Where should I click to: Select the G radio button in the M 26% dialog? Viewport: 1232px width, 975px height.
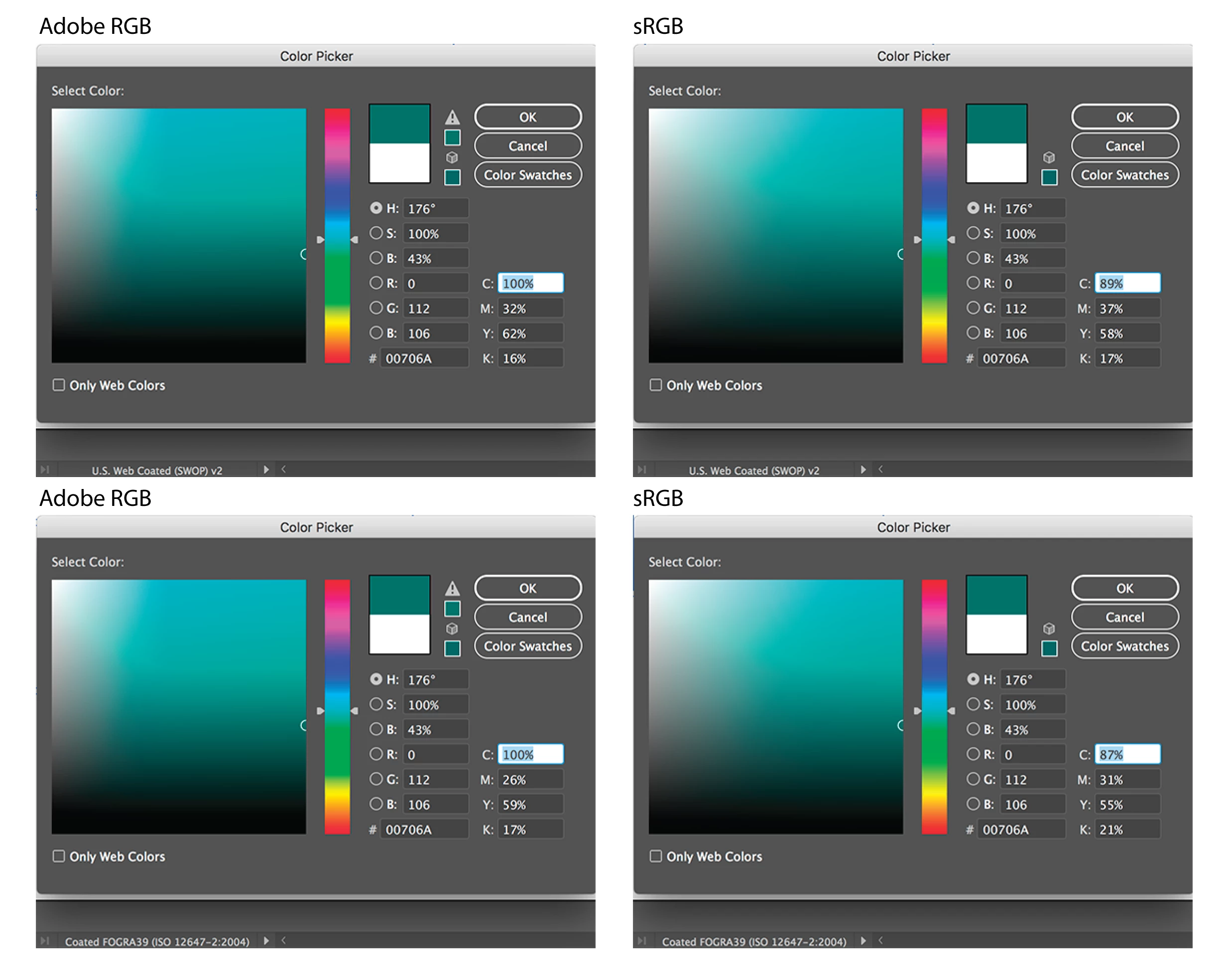[375, 779]
